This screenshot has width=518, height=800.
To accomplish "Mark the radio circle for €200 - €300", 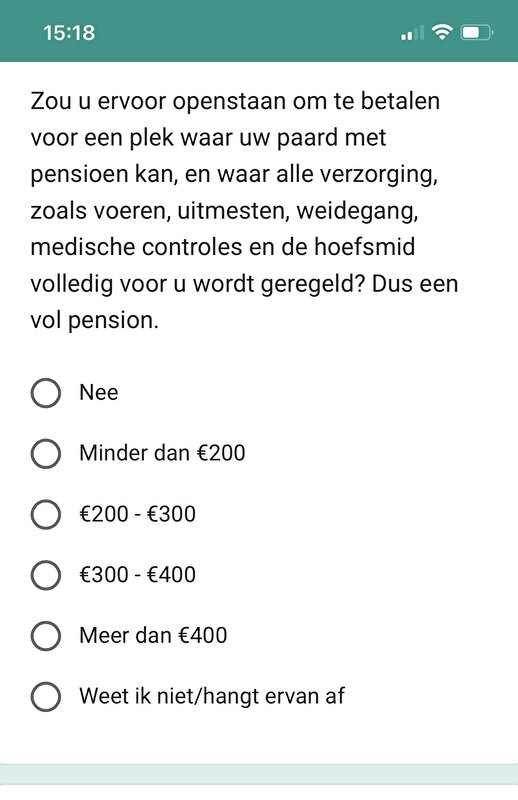I will [46, 514].
